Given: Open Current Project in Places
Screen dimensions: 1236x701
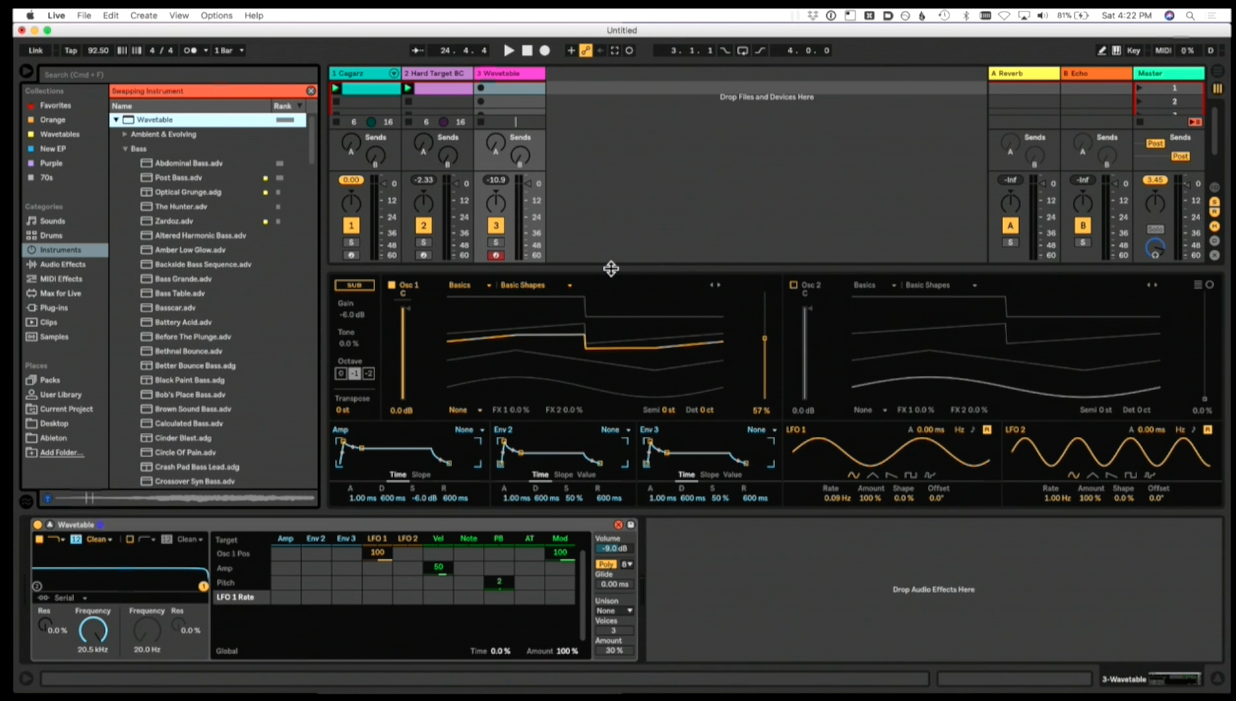Looking at the screenshot, I should click(x=66, y=409).
